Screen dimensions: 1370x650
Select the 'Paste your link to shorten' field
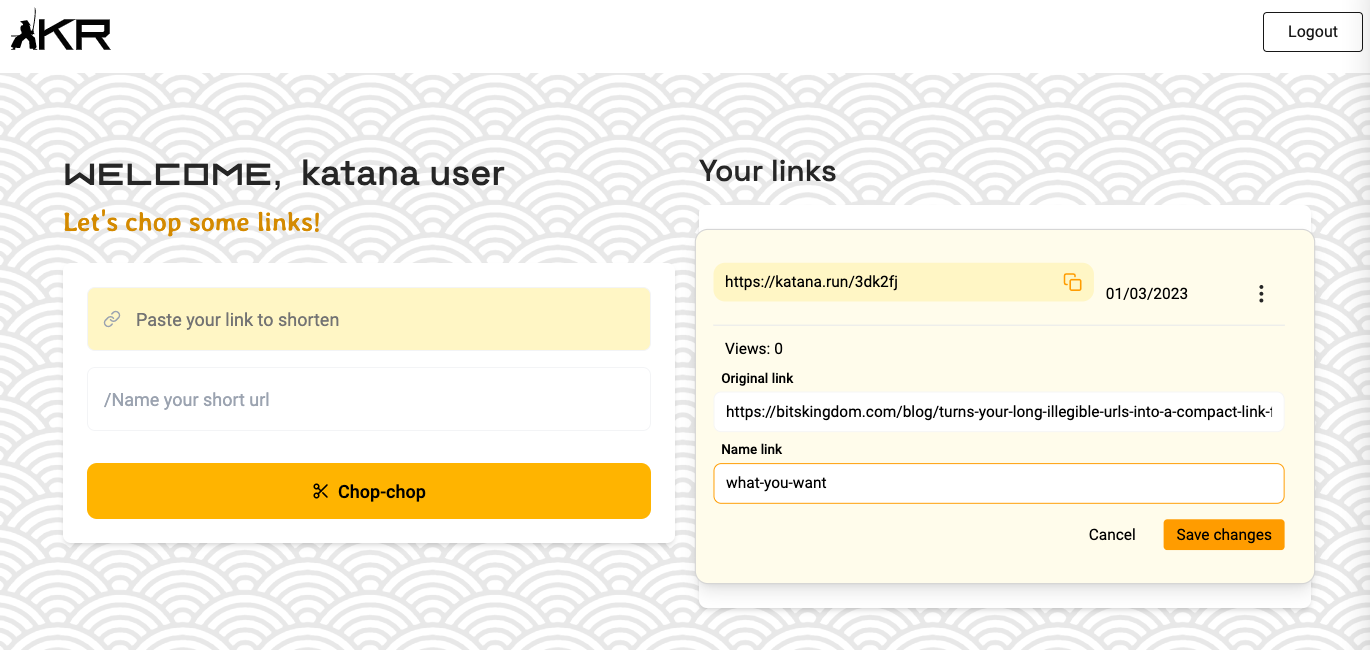369,319
